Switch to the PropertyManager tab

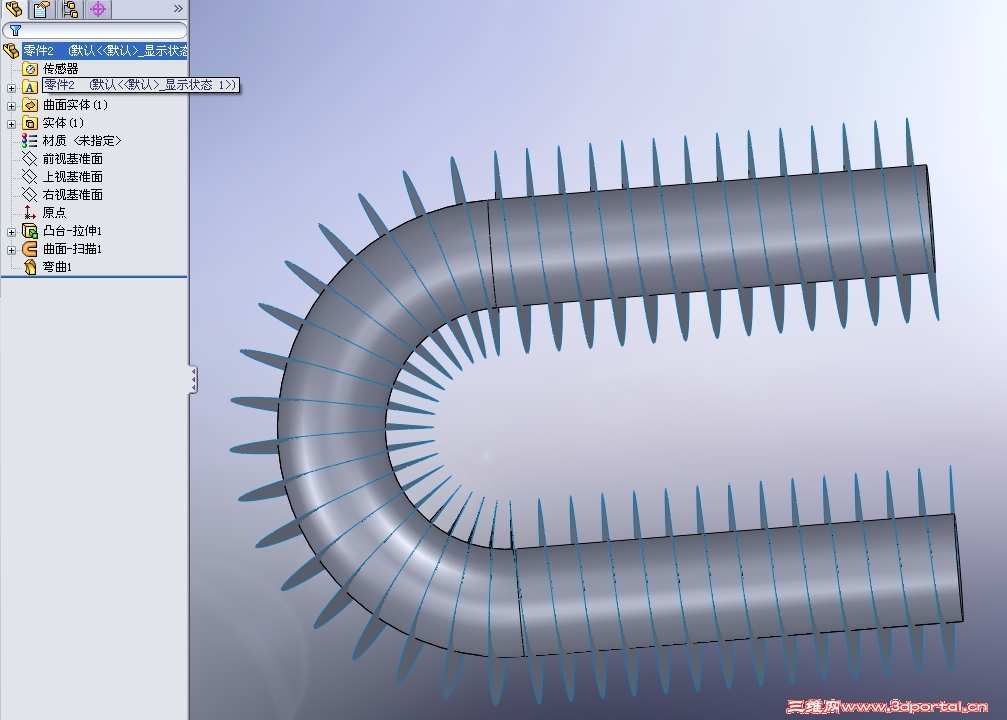(x=42, y=9)
